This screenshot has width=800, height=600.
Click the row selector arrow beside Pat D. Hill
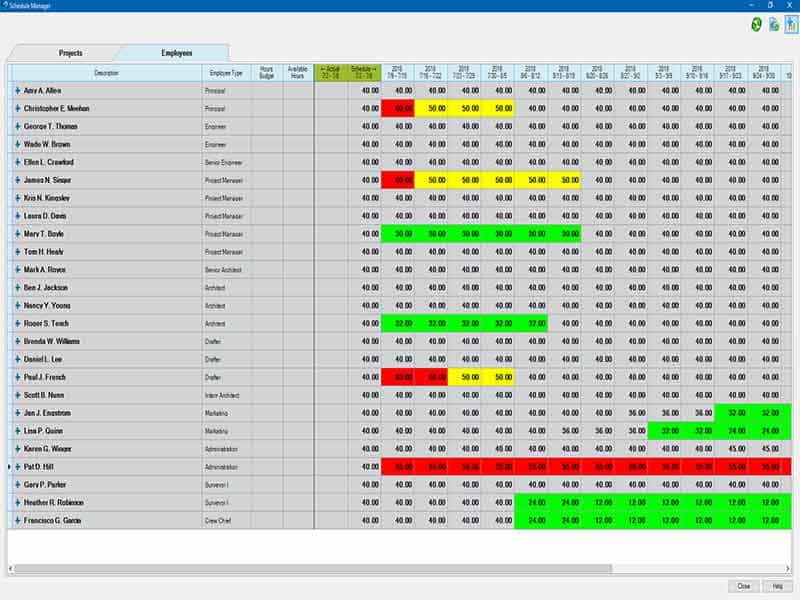tap(10, 467)
